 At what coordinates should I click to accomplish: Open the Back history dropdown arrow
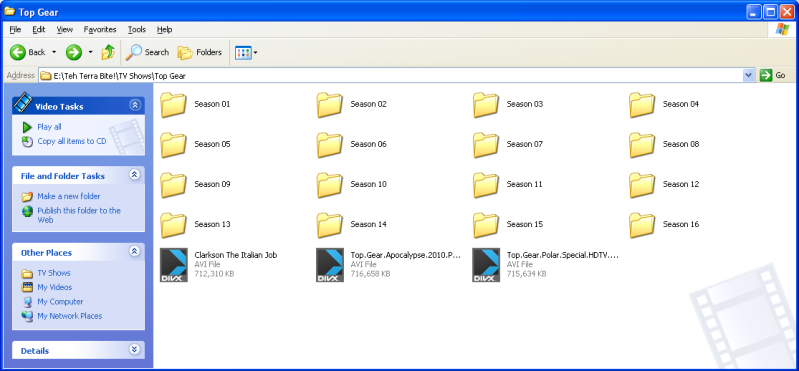[54, 52]
